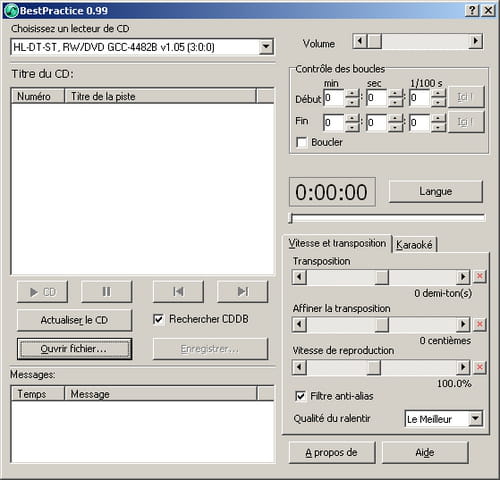The height and width of the screenshot is (480, 500).
Task: Skip to previous track button
Action: tap(178, 292)
